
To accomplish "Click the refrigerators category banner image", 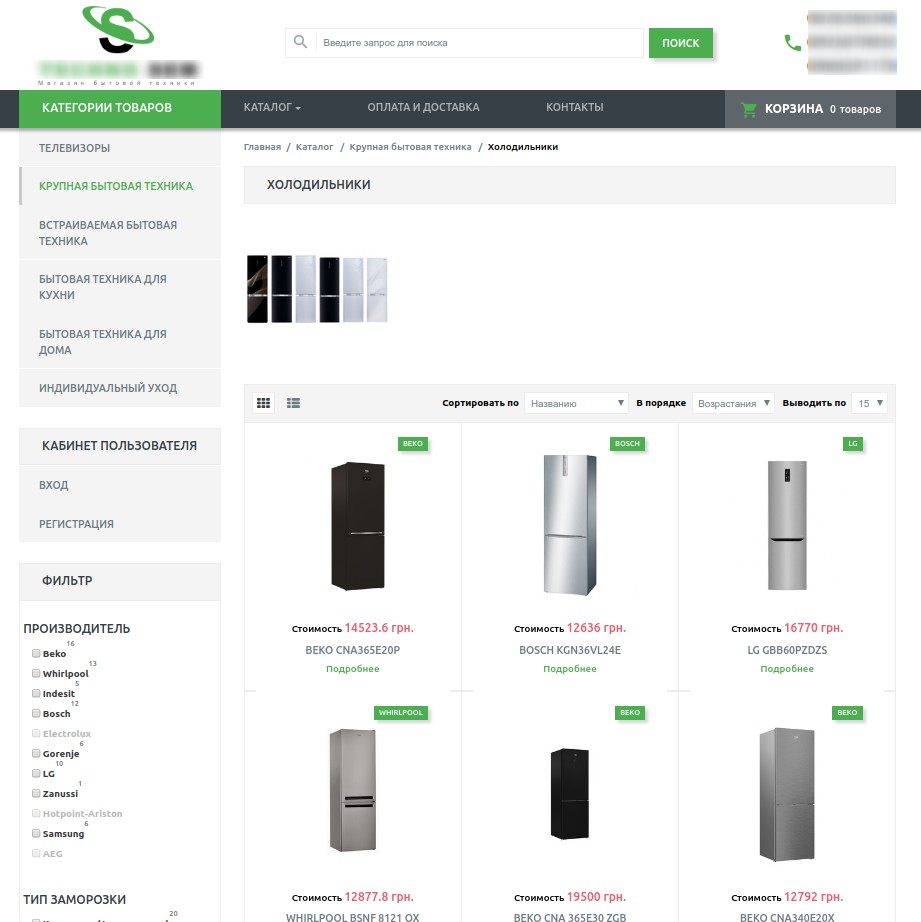I will 317,289.
